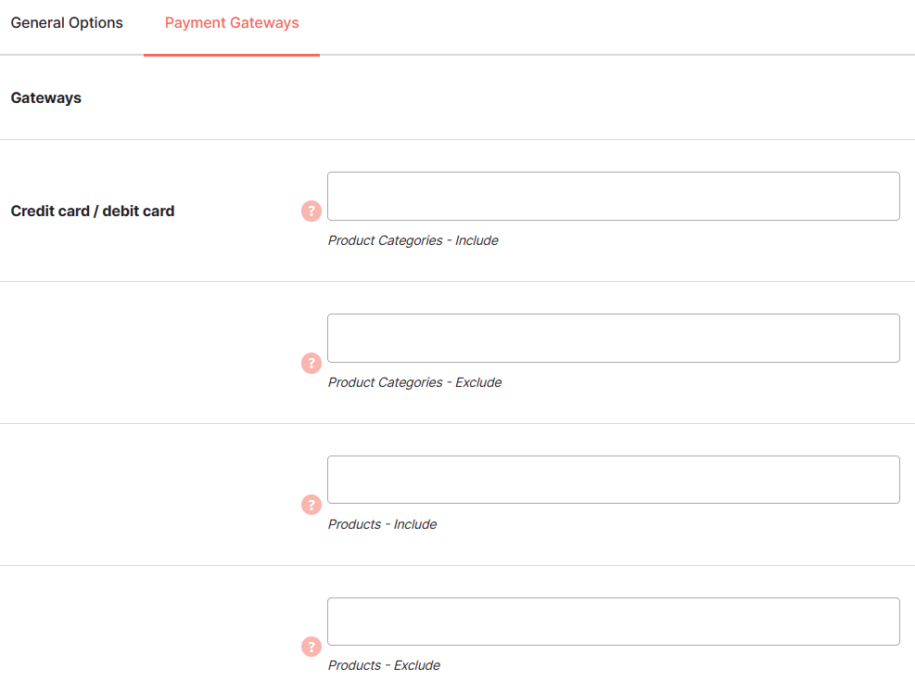Click the Gateways section heading
The height and width of the screenshot is (693, 915).
click(x=46, y=98)
